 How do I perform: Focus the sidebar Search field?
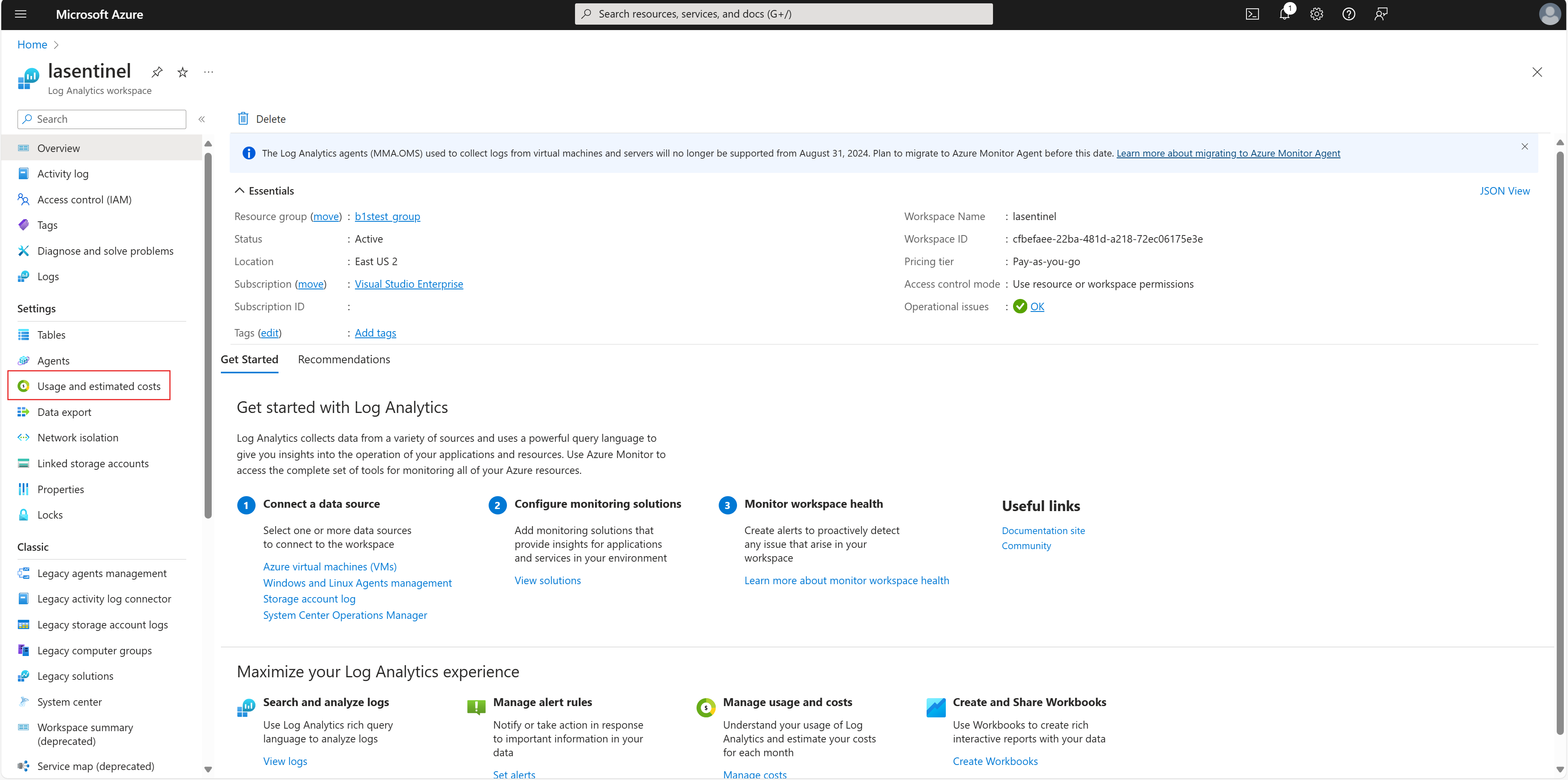(101, 119)
